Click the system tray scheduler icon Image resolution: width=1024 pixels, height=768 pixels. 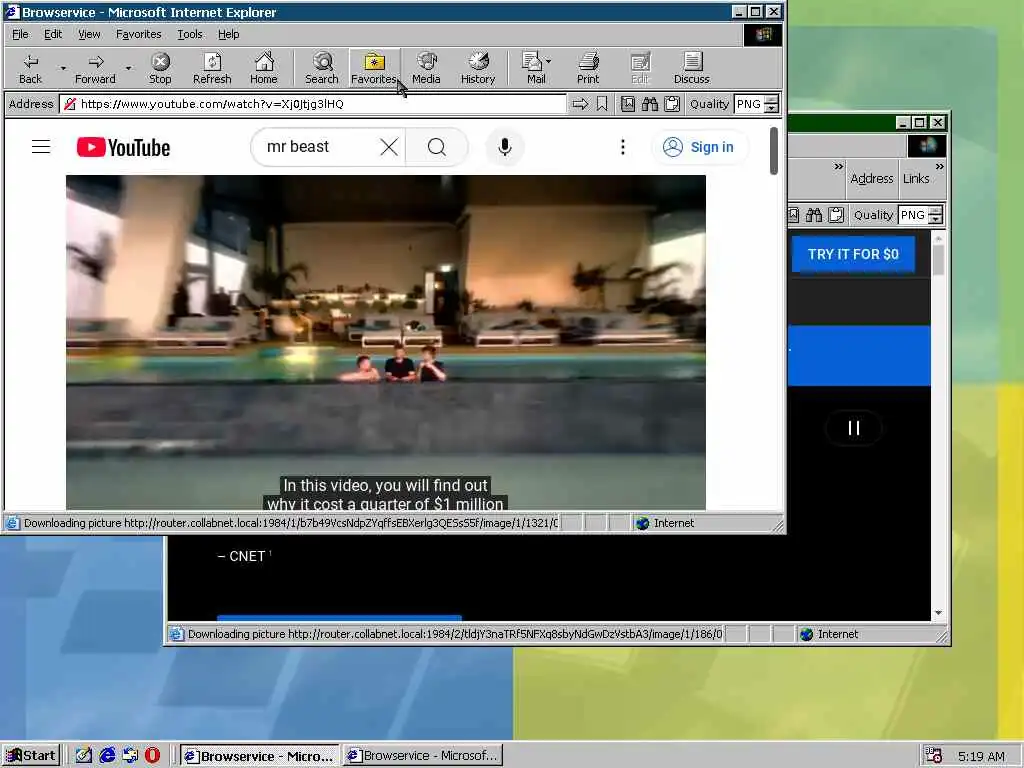934,756
